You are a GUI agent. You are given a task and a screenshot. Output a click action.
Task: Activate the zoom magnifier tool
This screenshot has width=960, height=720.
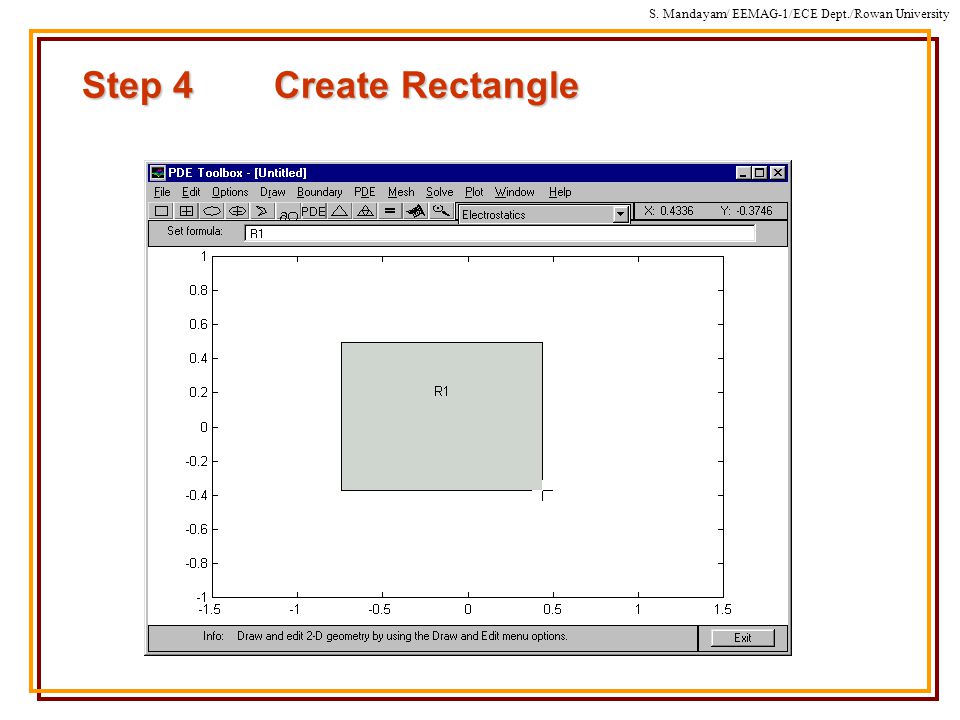[x=441, y=211]
